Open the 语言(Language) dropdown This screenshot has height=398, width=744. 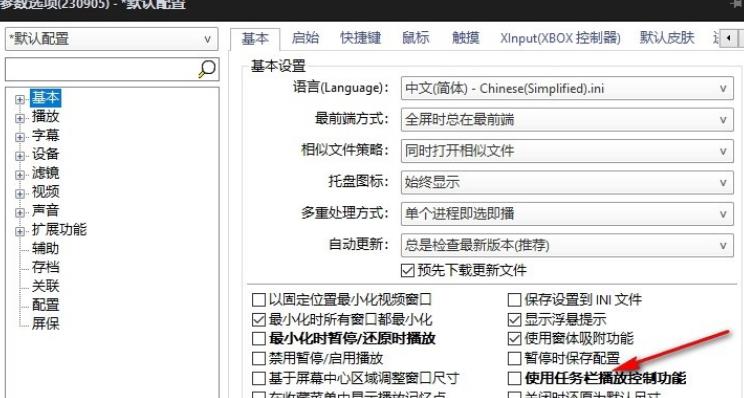click(x=567, y=88)
